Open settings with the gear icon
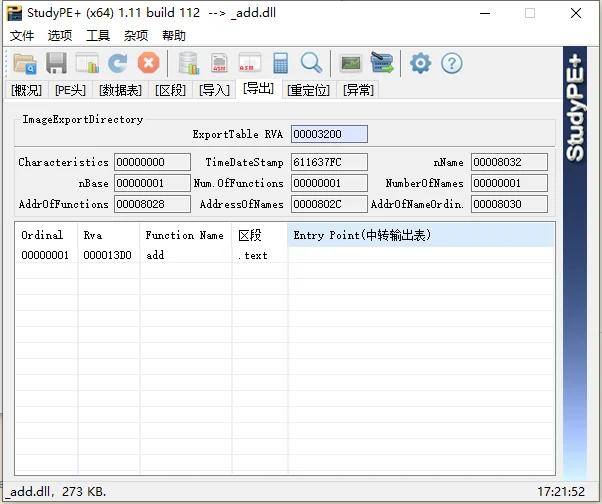 click(x=420, y=63)
